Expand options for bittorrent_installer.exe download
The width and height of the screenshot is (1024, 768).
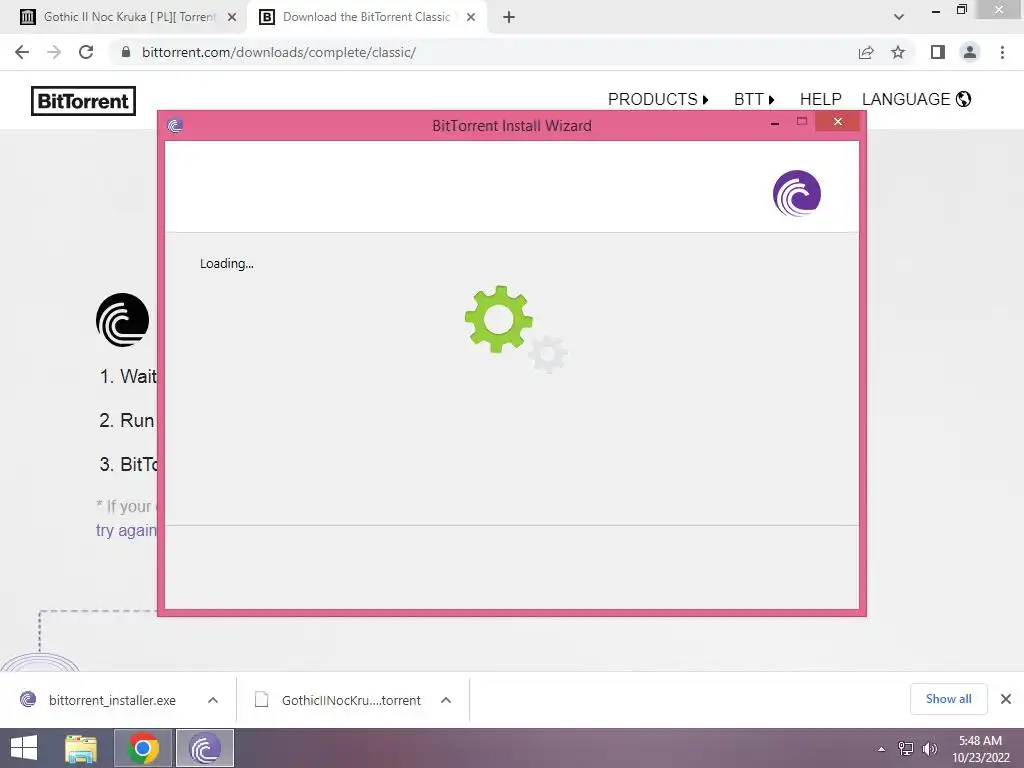coord(213,700)
